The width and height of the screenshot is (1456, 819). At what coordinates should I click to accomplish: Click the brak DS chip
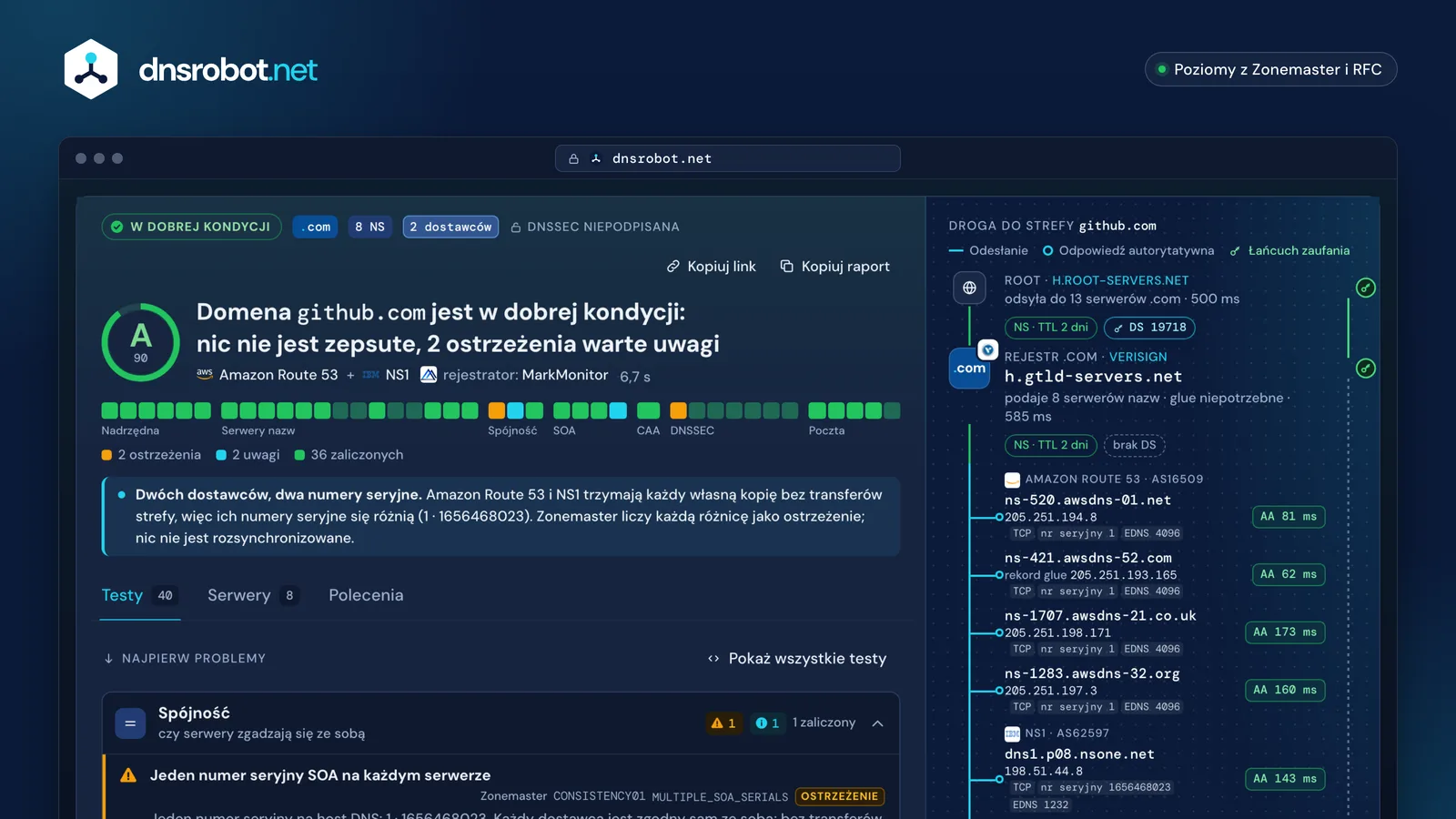(x=1134, y=445)
